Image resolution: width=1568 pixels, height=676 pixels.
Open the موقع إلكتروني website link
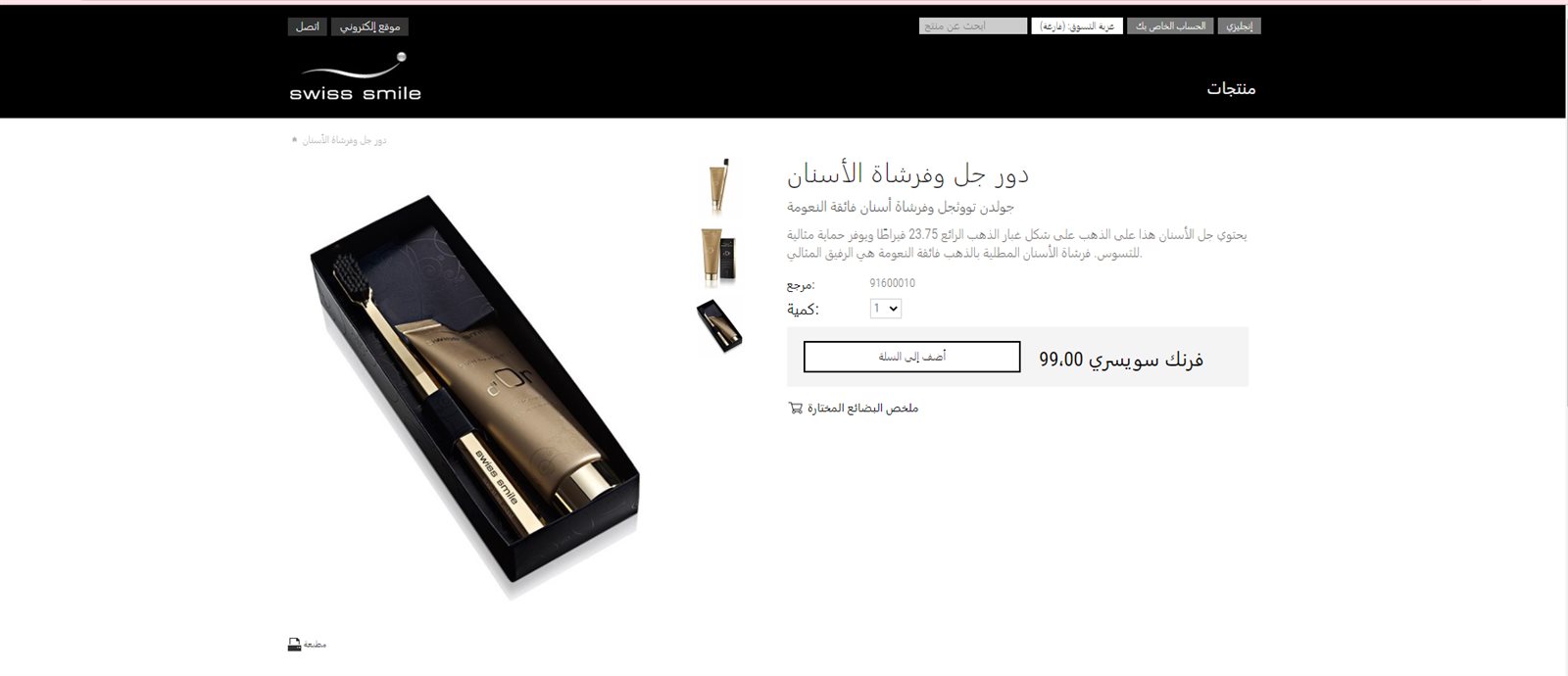tap(370, 26)
